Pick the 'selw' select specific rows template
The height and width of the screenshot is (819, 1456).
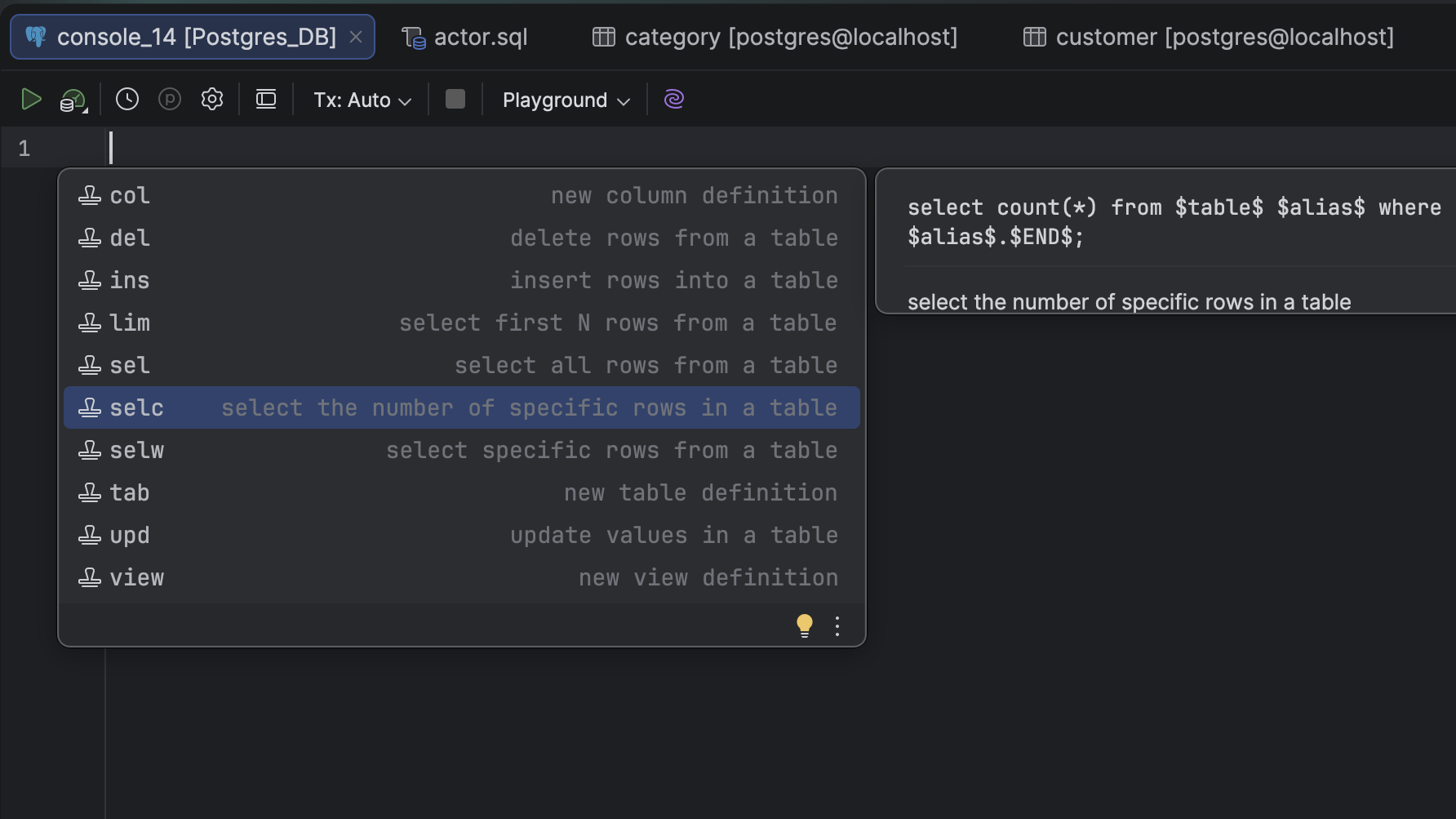[x=462, y=451]
